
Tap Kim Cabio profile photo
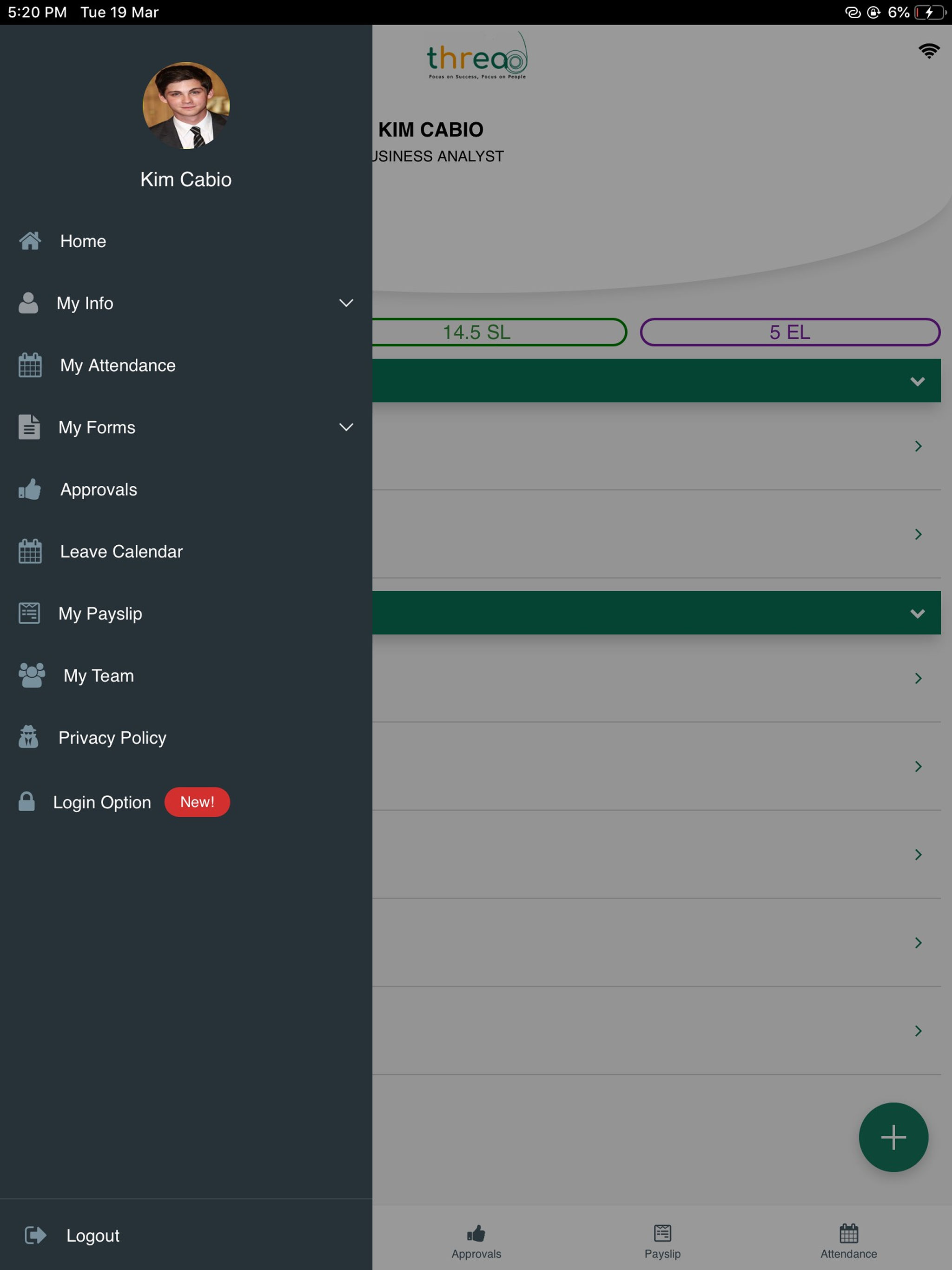point(186,106)
